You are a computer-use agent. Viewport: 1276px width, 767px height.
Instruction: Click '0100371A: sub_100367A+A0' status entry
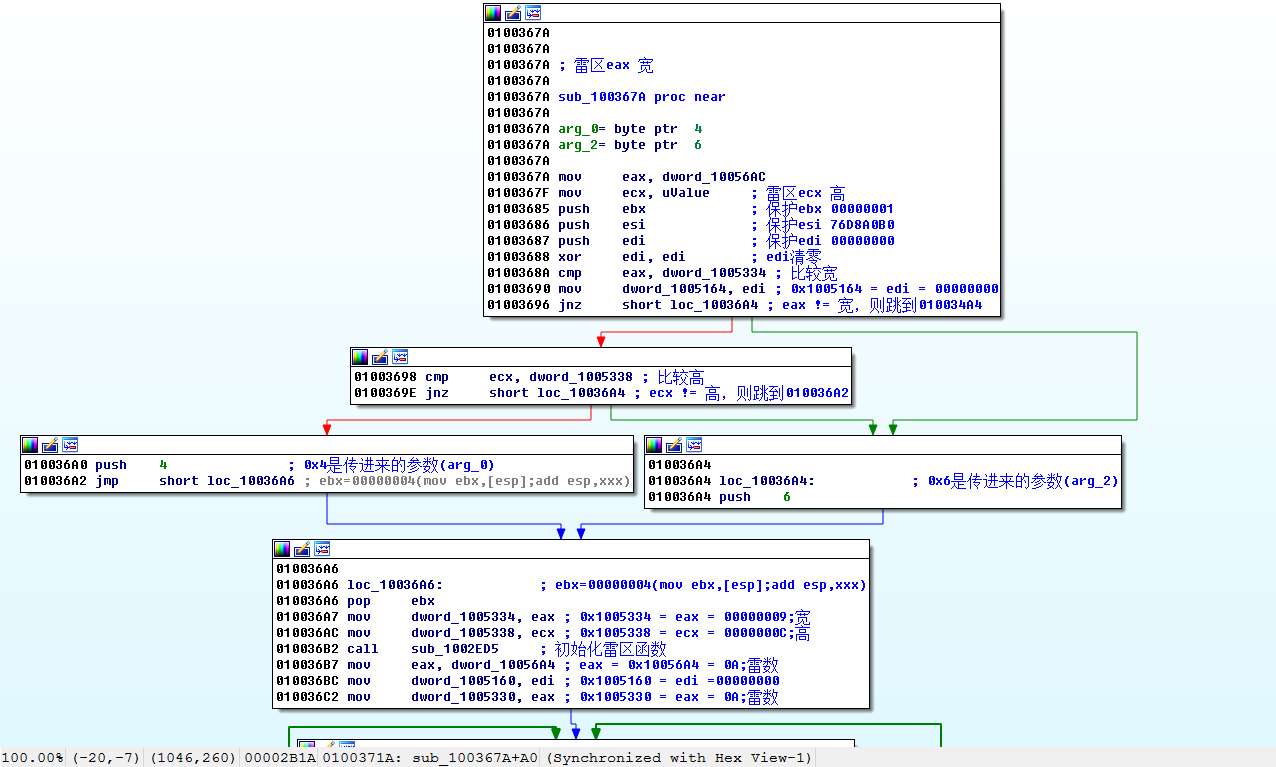point(430,757)
